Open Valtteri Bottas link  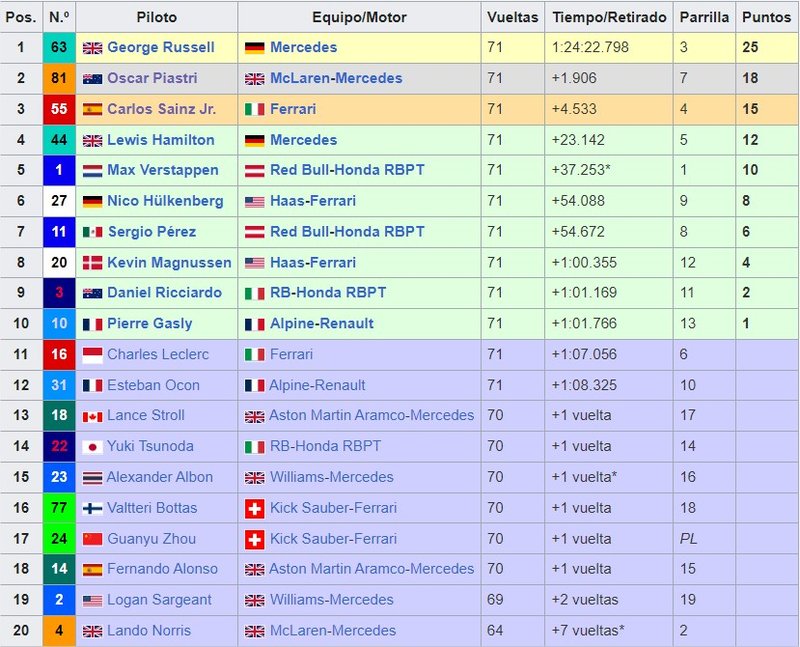pyautogui.click(x=152, y=508)
